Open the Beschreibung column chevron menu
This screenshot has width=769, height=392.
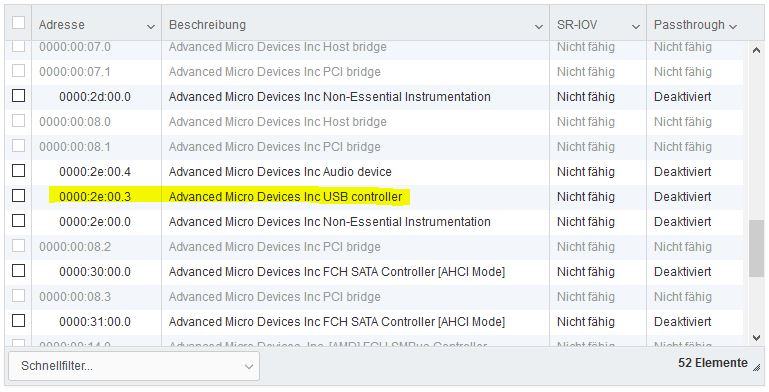(x=538, y=26)
